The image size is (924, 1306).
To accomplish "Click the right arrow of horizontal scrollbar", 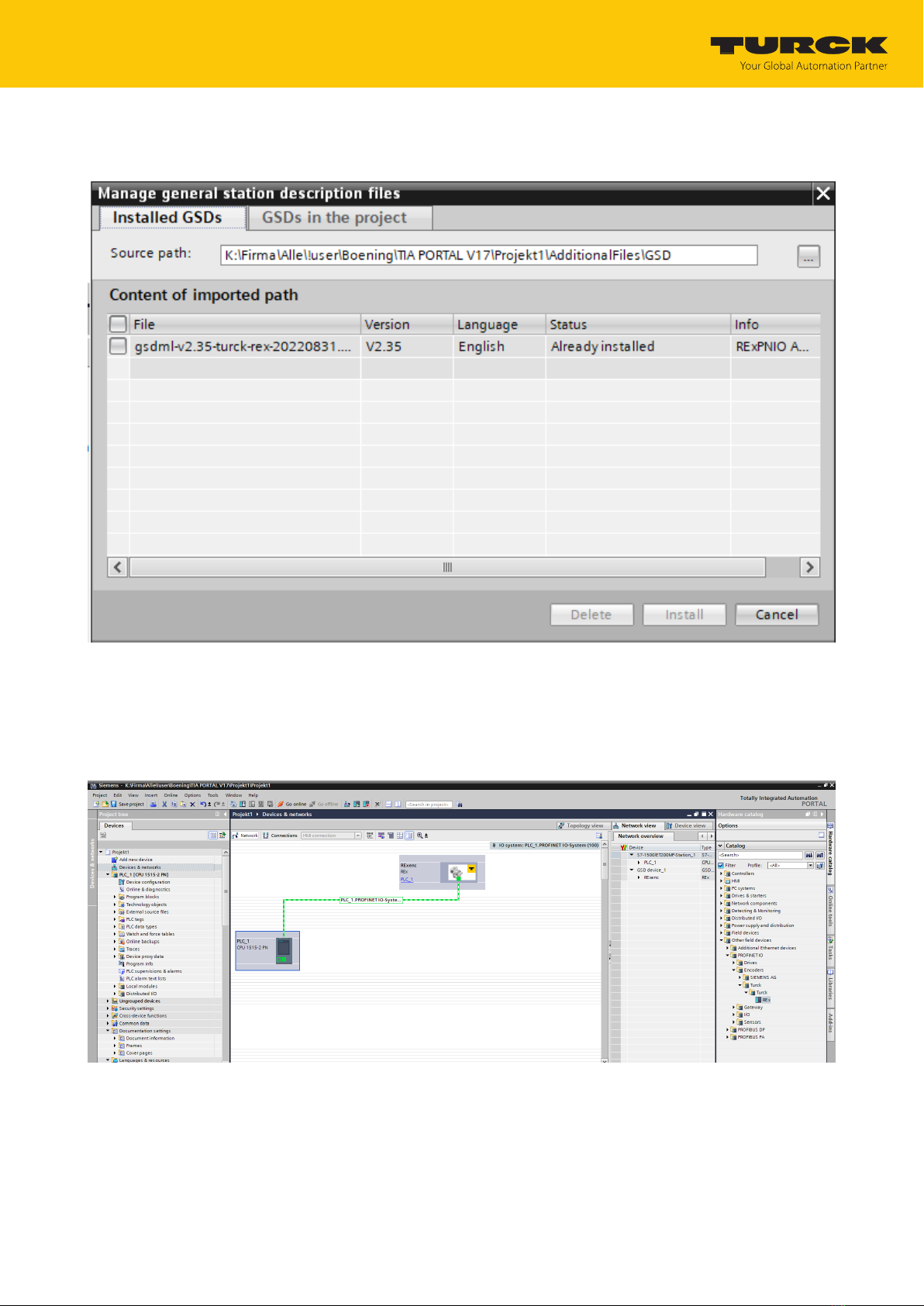I will click(809, 567).
